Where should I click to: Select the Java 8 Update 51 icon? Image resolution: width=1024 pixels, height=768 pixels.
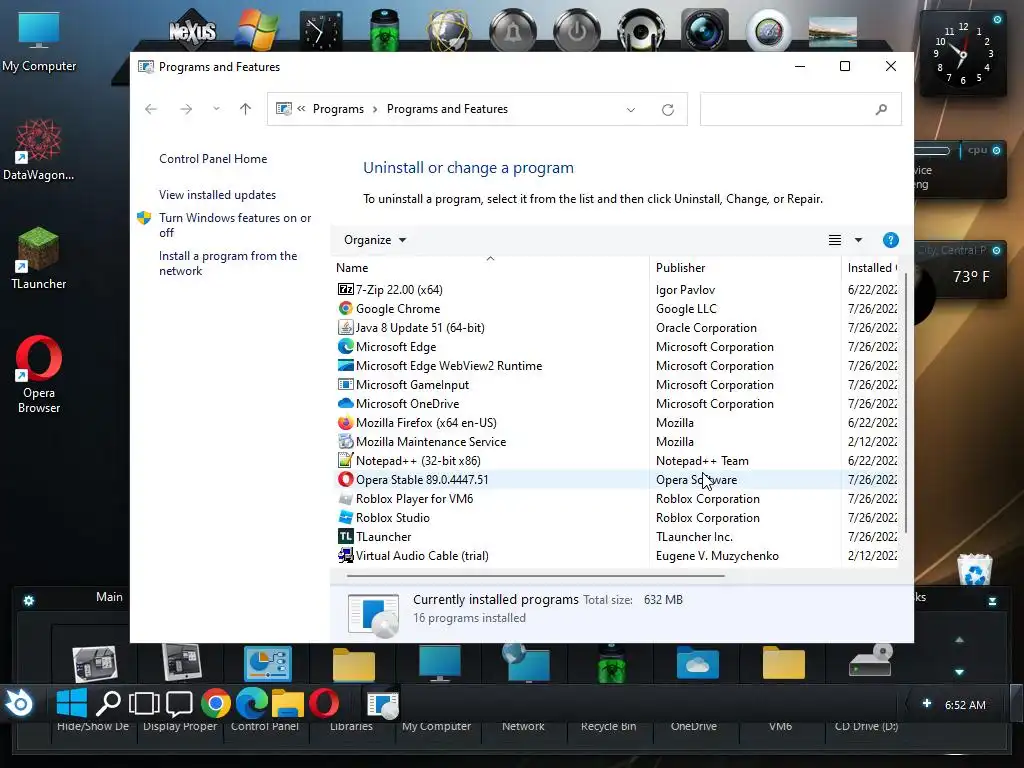tap(345, 327)
